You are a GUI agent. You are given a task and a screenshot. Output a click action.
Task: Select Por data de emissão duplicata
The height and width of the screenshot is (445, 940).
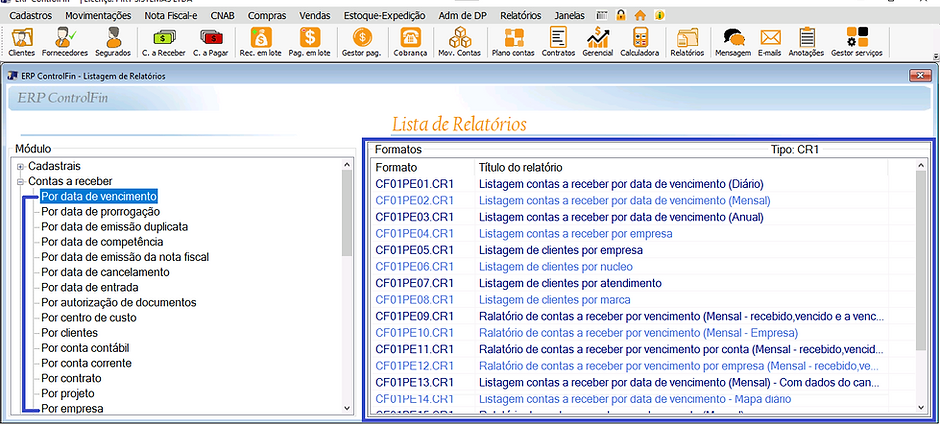point(115,227)
